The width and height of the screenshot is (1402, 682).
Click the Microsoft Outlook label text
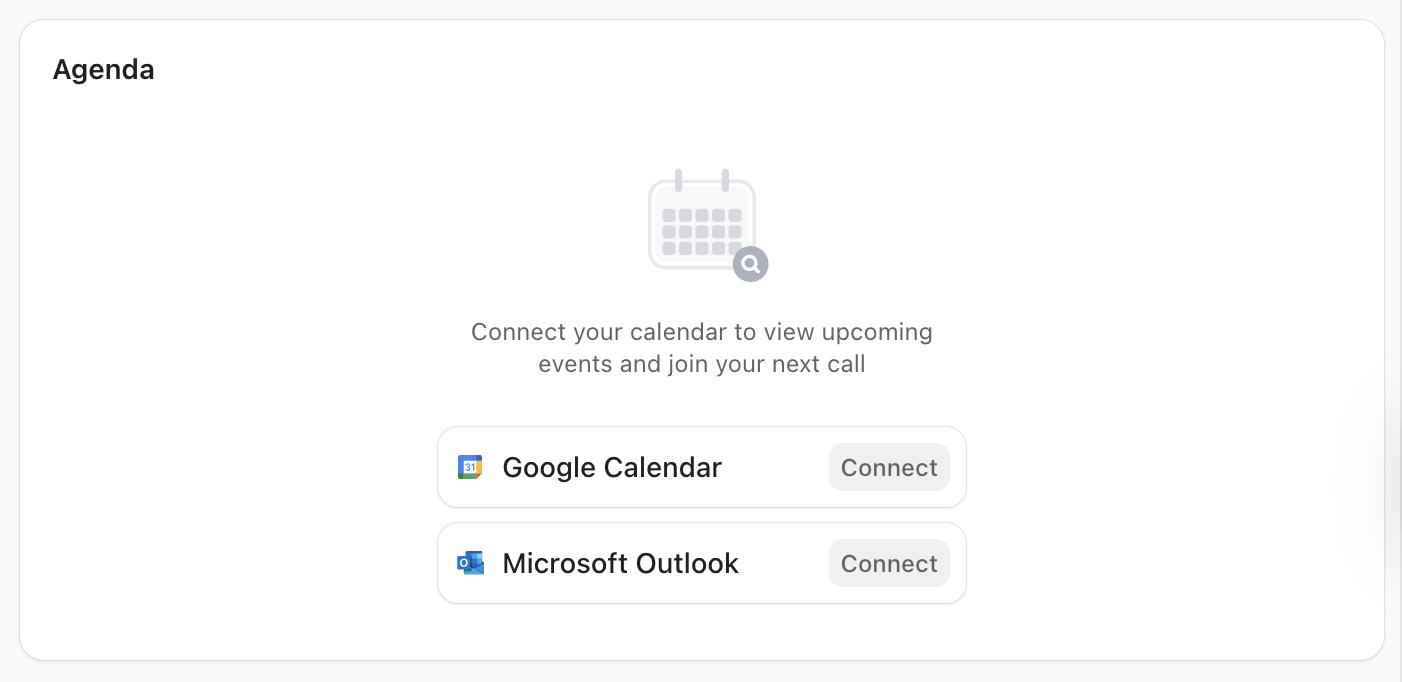tap(620, 562)
